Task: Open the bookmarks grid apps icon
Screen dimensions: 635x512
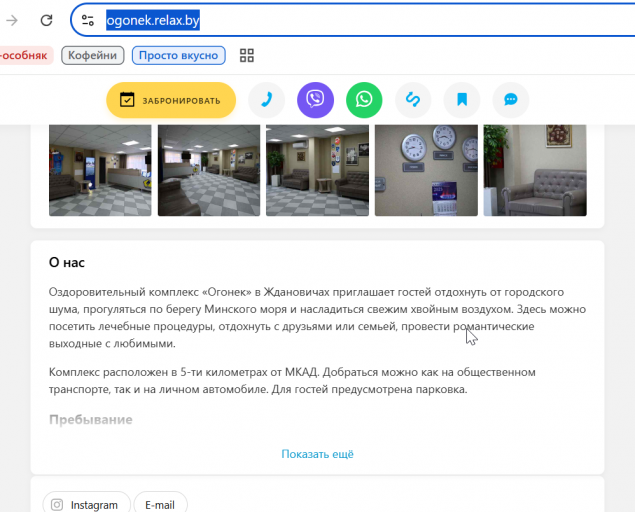Action: coord(247,55)
